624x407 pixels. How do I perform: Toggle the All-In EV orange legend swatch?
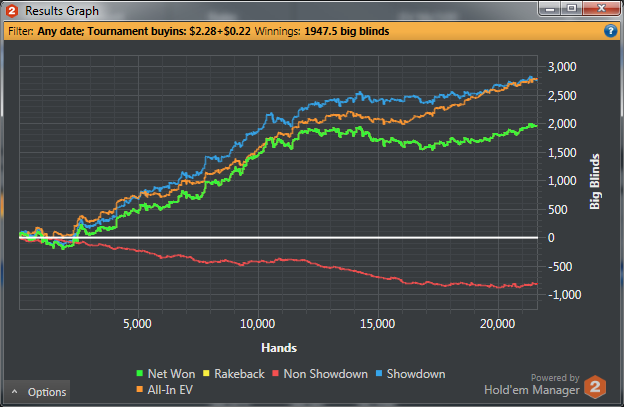point(140,389)
